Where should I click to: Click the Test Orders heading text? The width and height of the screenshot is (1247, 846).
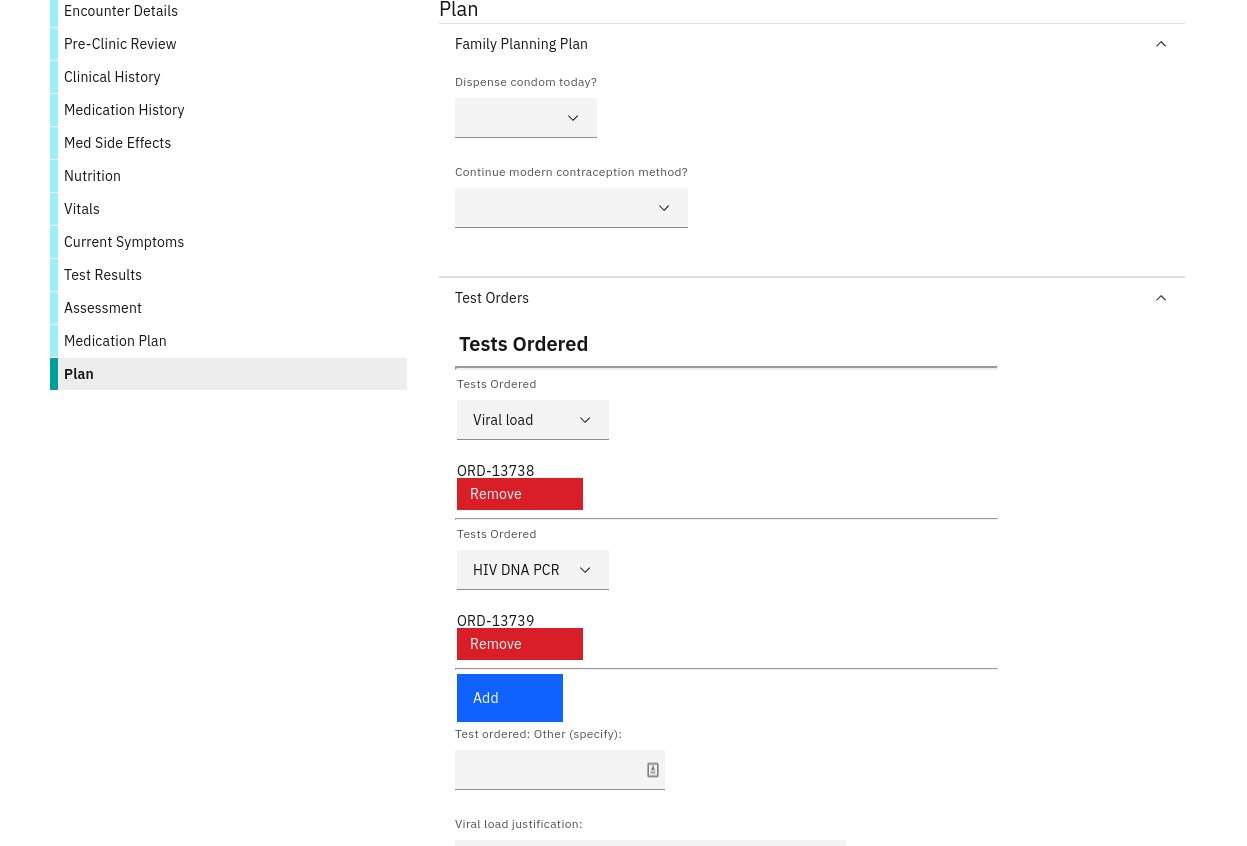492,298
